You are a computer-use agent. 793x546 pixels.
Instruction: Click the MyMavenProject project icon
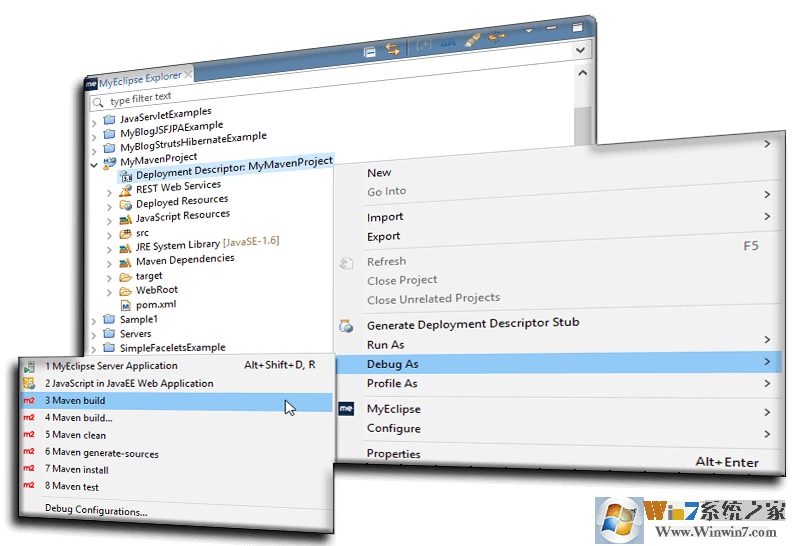coord(109,160)
